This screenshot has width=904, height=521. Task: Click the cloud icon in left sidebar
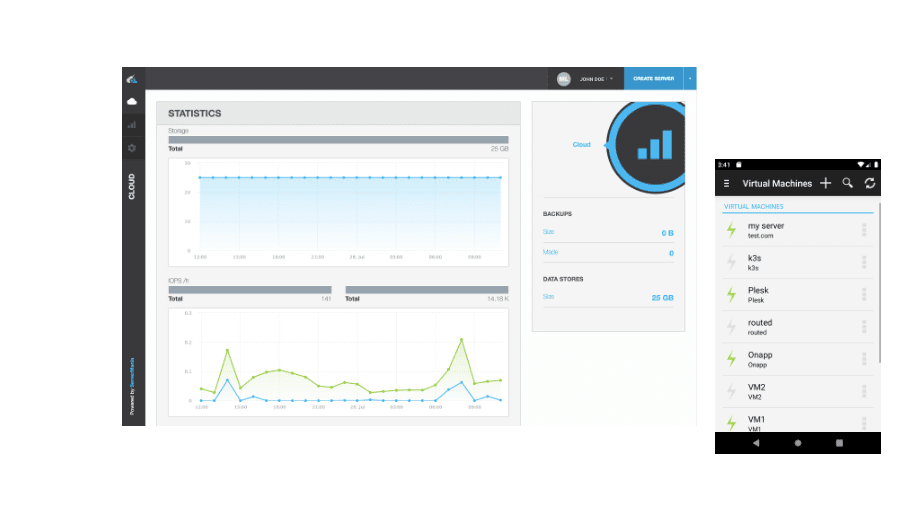pyautogui.click(x=132, y=101)
